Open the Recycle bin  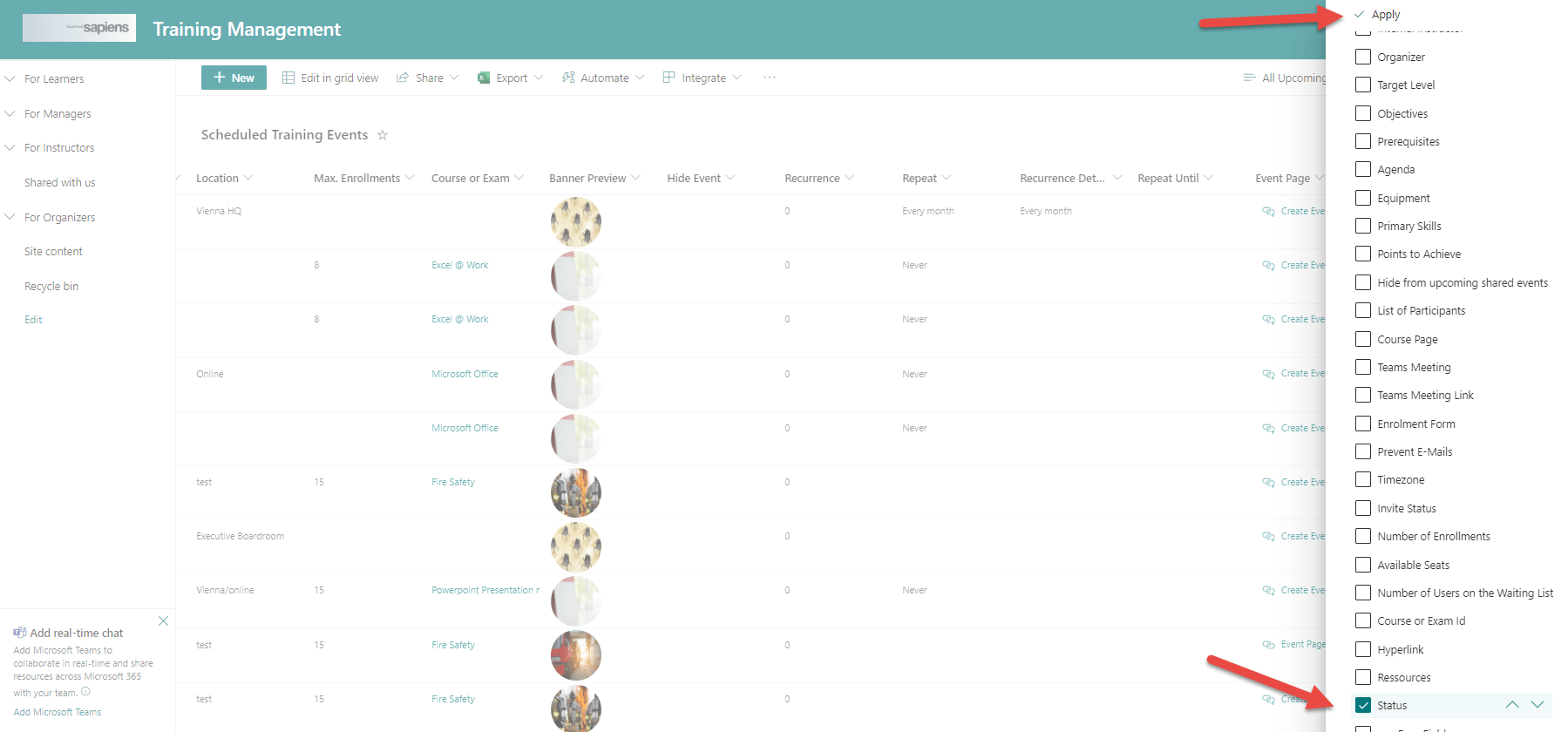tap(51, 286)
